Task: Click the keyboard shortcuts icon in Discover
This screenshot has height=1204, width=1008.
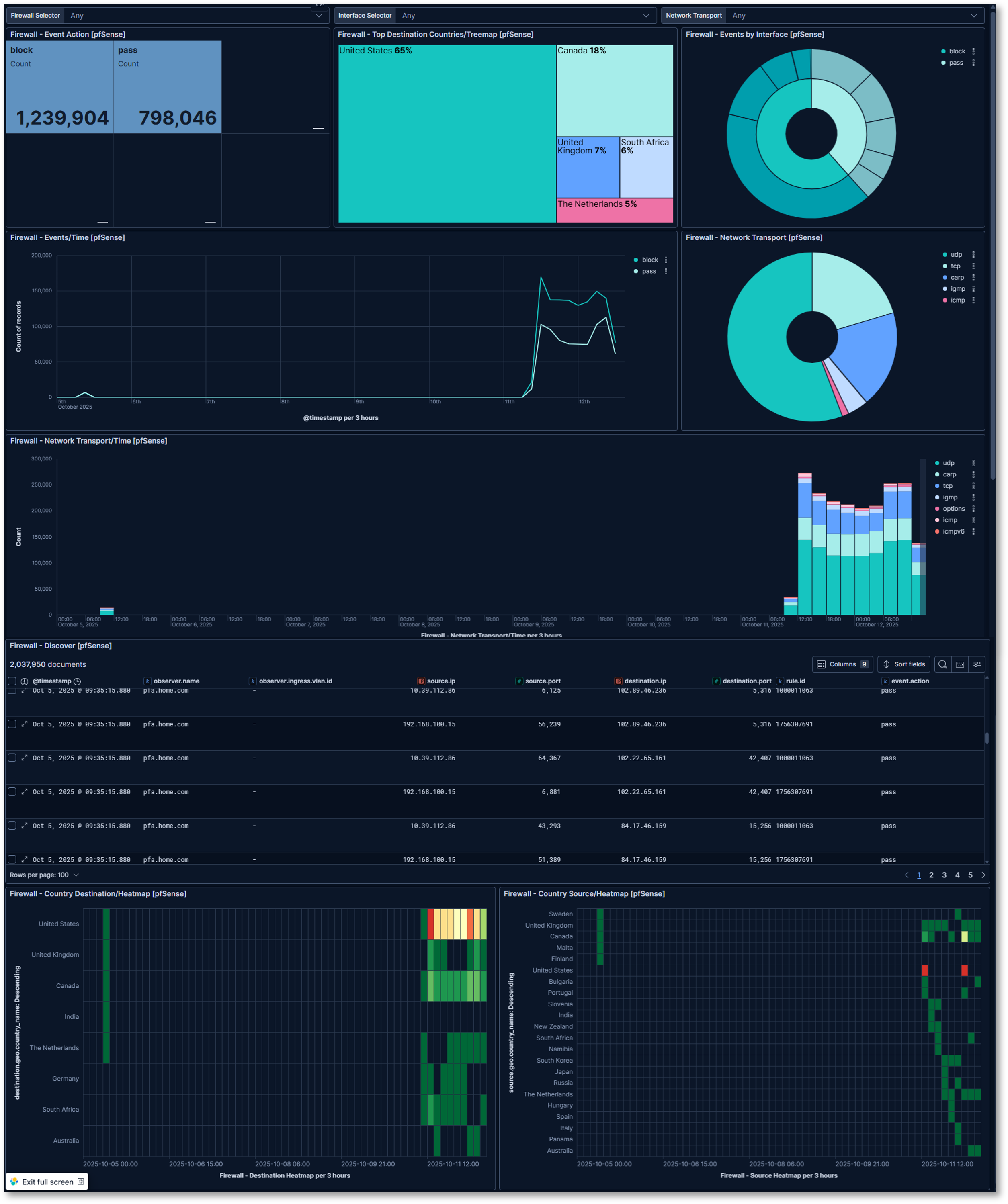Action: tap(960, 664)
